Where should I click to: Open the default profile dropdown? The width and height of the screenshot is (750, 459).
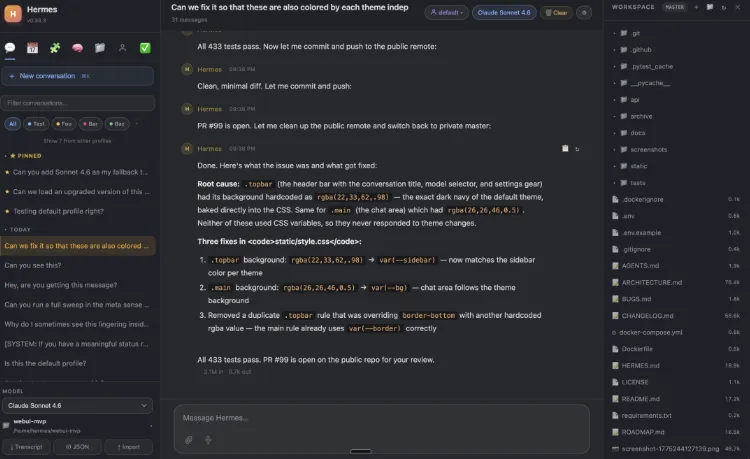point(446,13)
